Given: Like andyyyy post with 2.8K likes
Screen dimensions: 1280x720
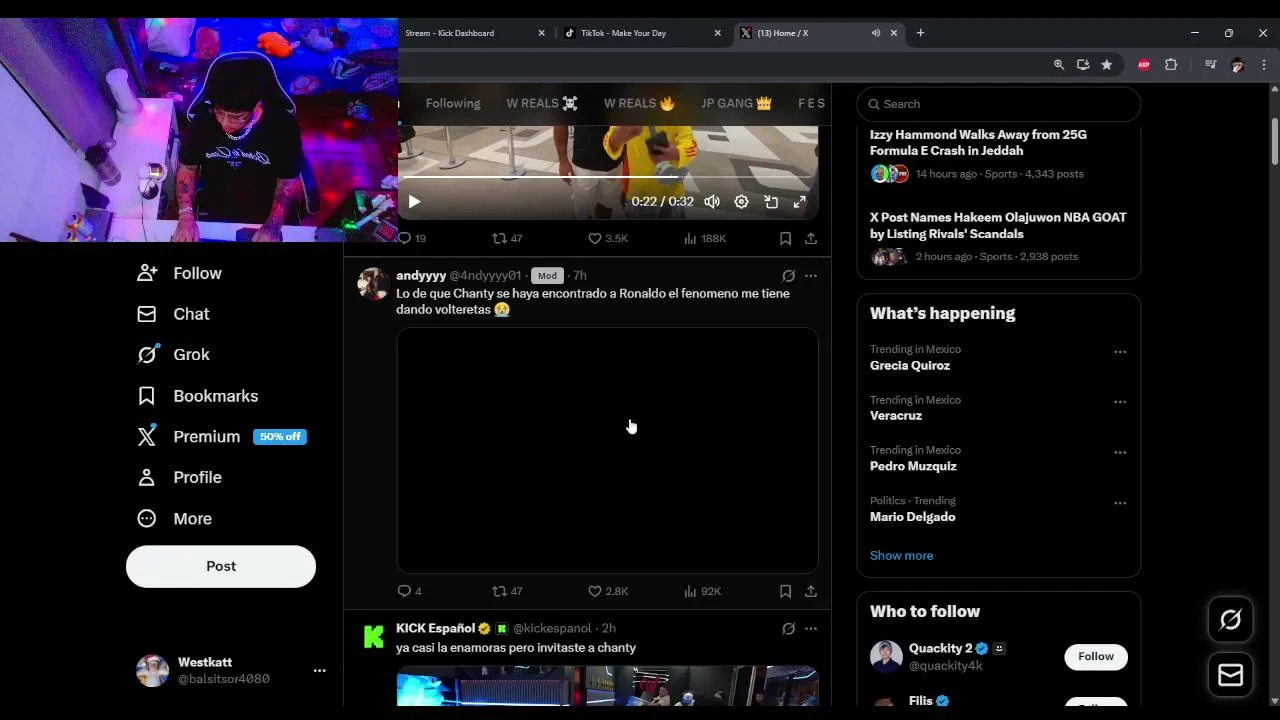Looking at the screenshot, I should tap(608, 591).
